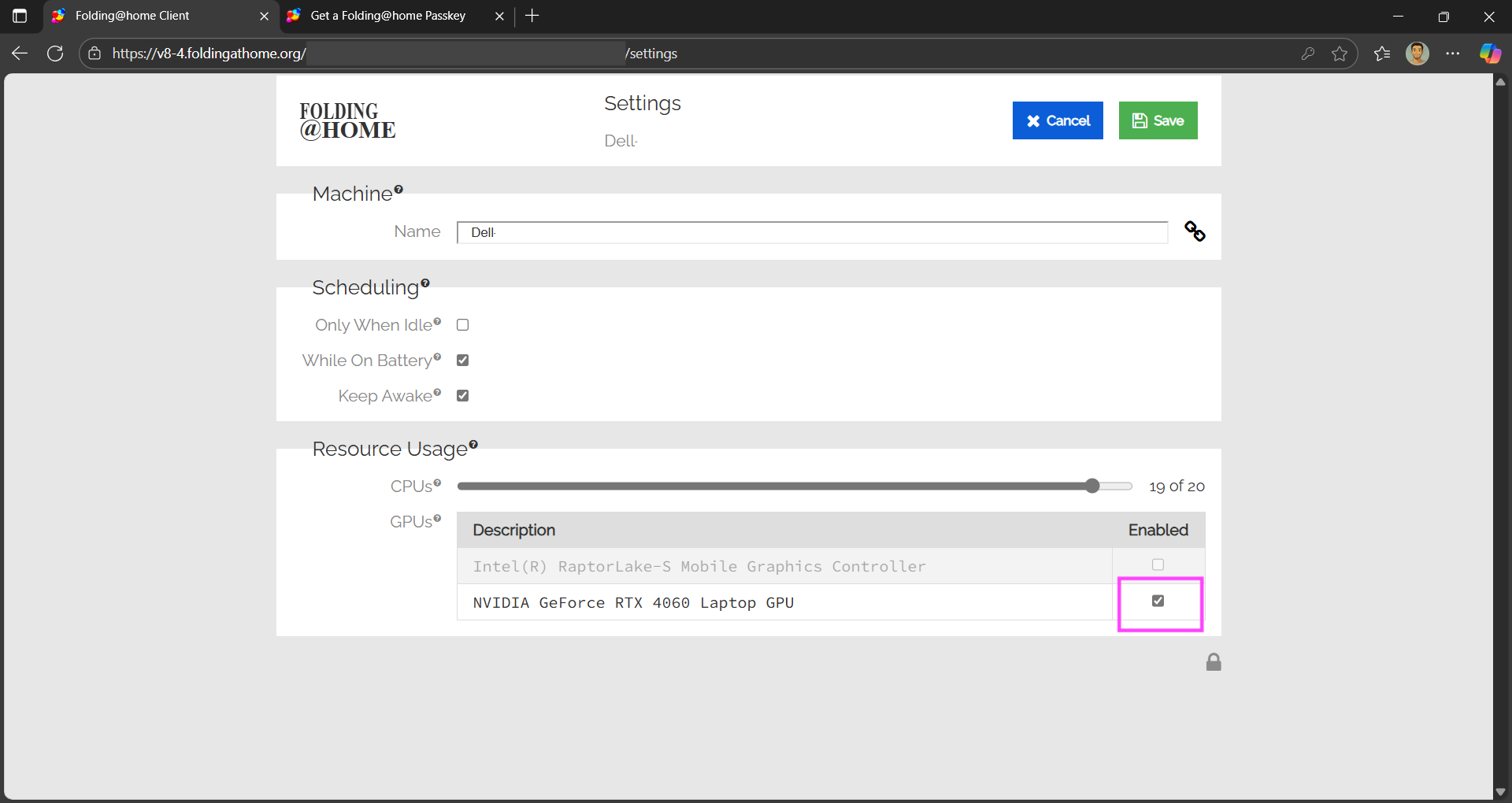Viewport: 1512px width, 803px height.
Task: Save the settings
Action: (1158, 120)
